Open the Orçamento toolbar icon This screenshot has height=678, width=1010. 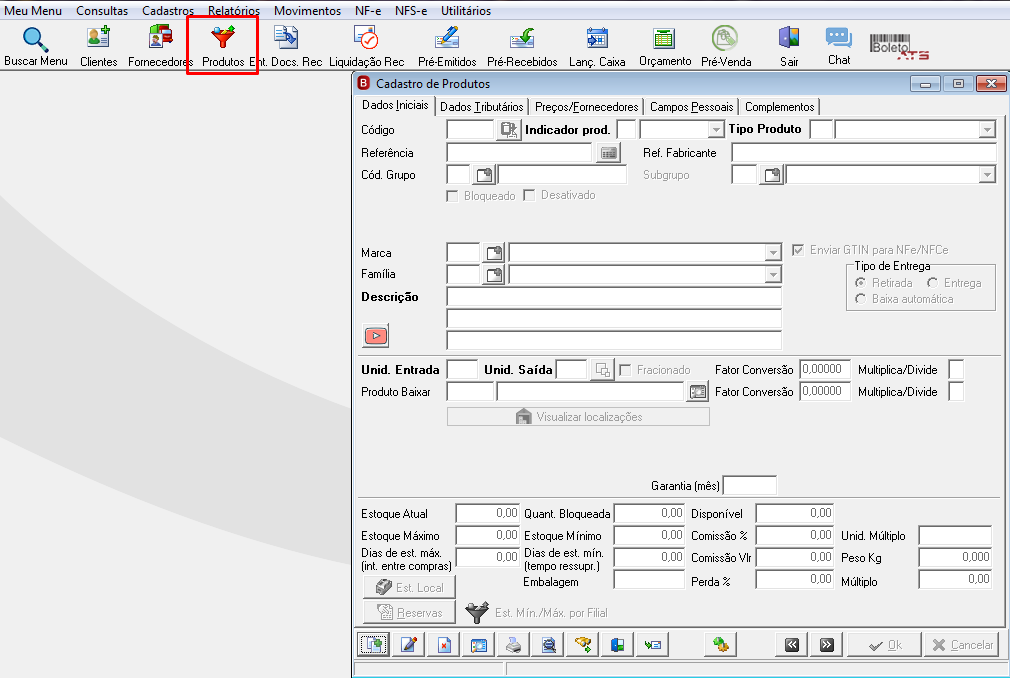[663, 39]
